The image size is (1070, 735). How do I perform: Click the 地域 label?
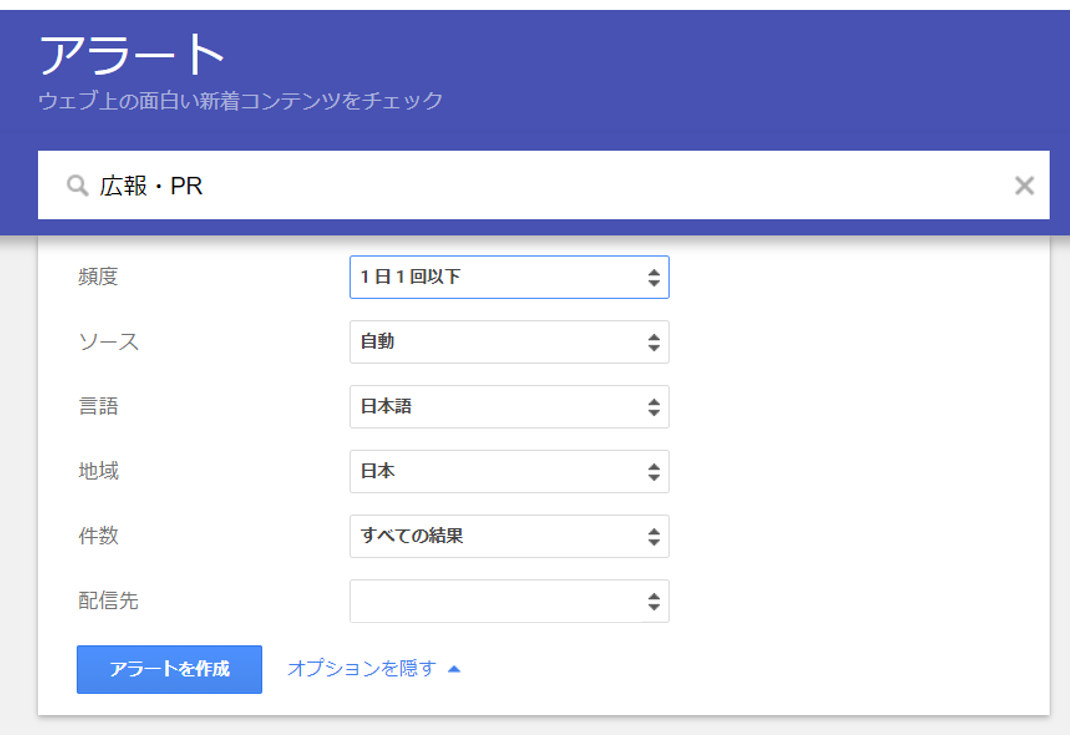pyautogui.click(x=98, y=472)
